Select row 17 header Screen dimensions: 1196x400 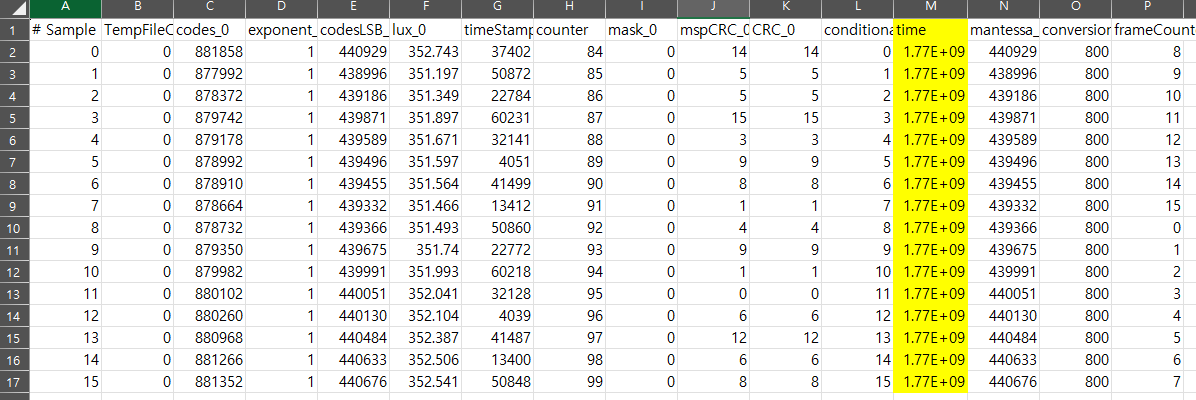[x=14, y=382]
